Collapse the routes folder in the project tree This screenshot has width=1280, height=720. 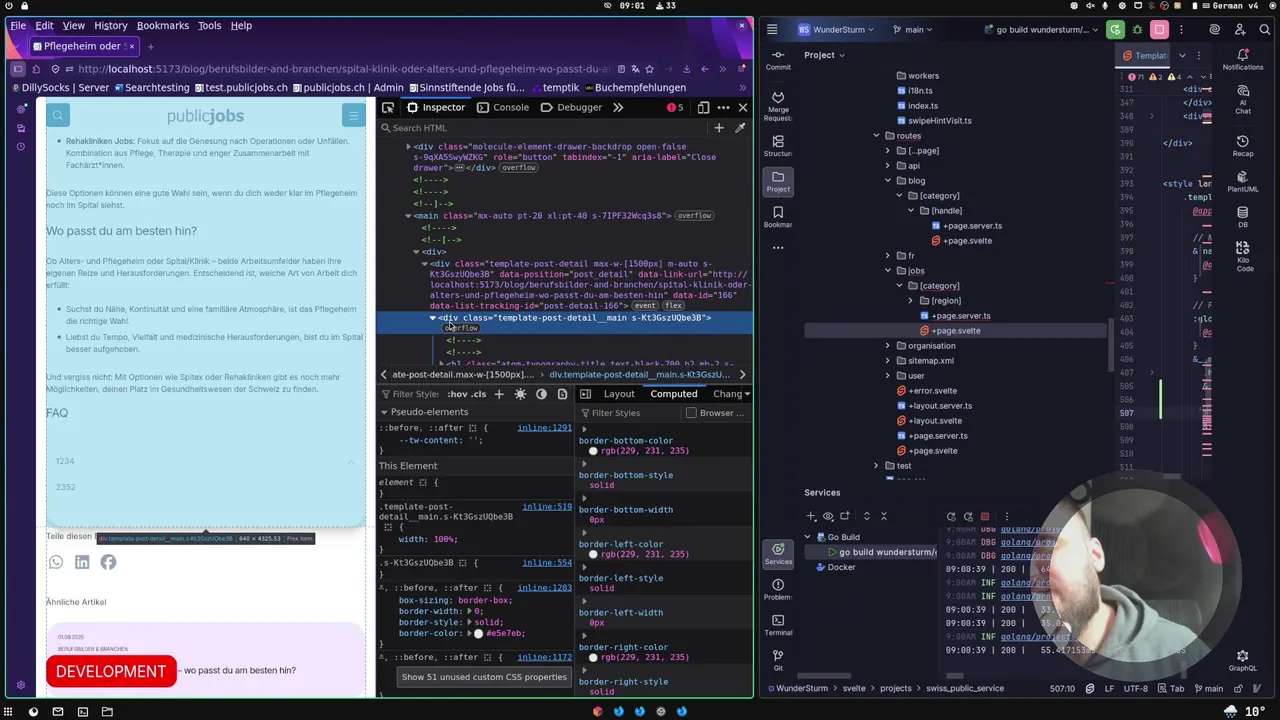pos(876,136)
